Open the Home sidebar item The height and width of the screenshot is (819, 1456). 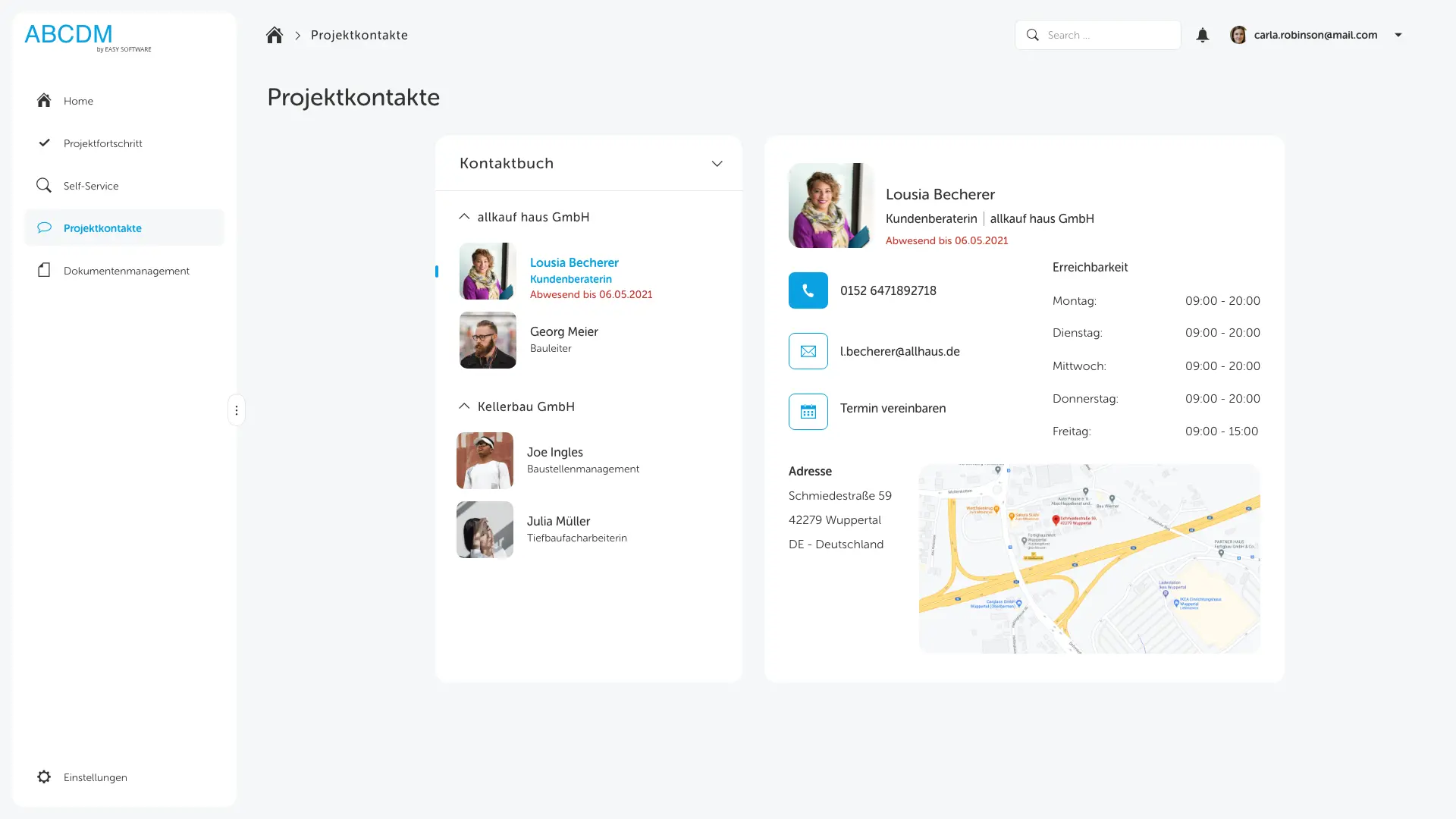78,101
